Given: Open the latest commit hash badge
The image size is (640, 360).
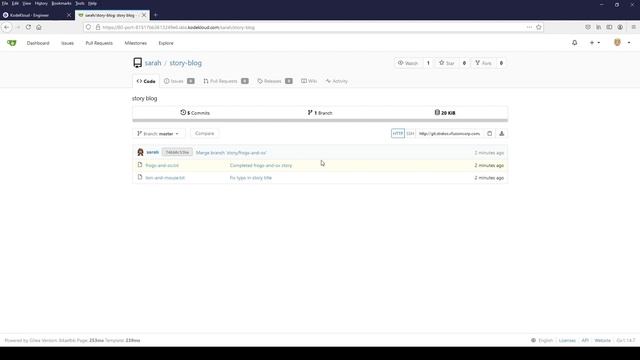Looking at the screenshot, I should point(177,152).
